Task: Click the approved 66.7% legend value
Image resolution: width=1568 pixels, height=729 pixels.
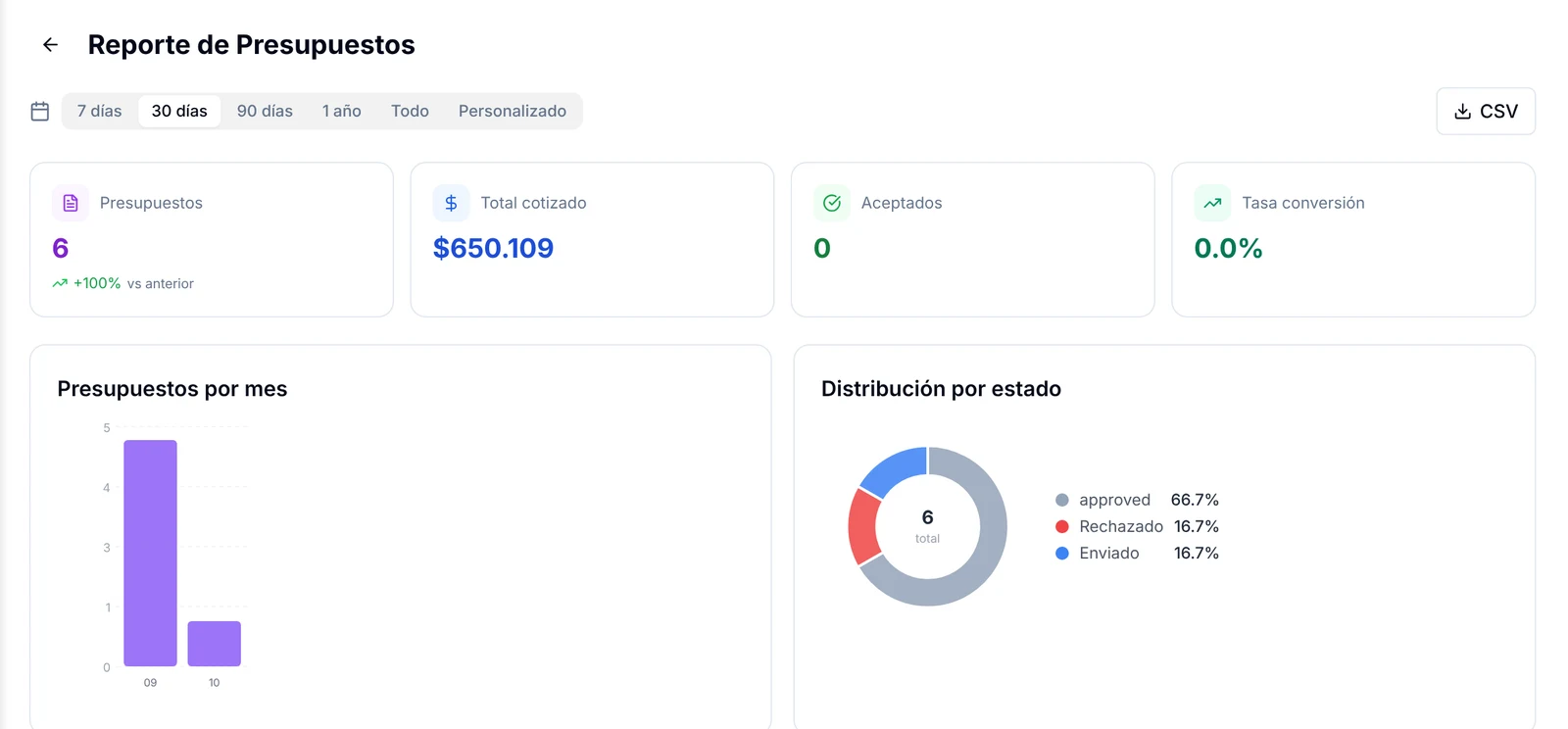Action: 1195,500
